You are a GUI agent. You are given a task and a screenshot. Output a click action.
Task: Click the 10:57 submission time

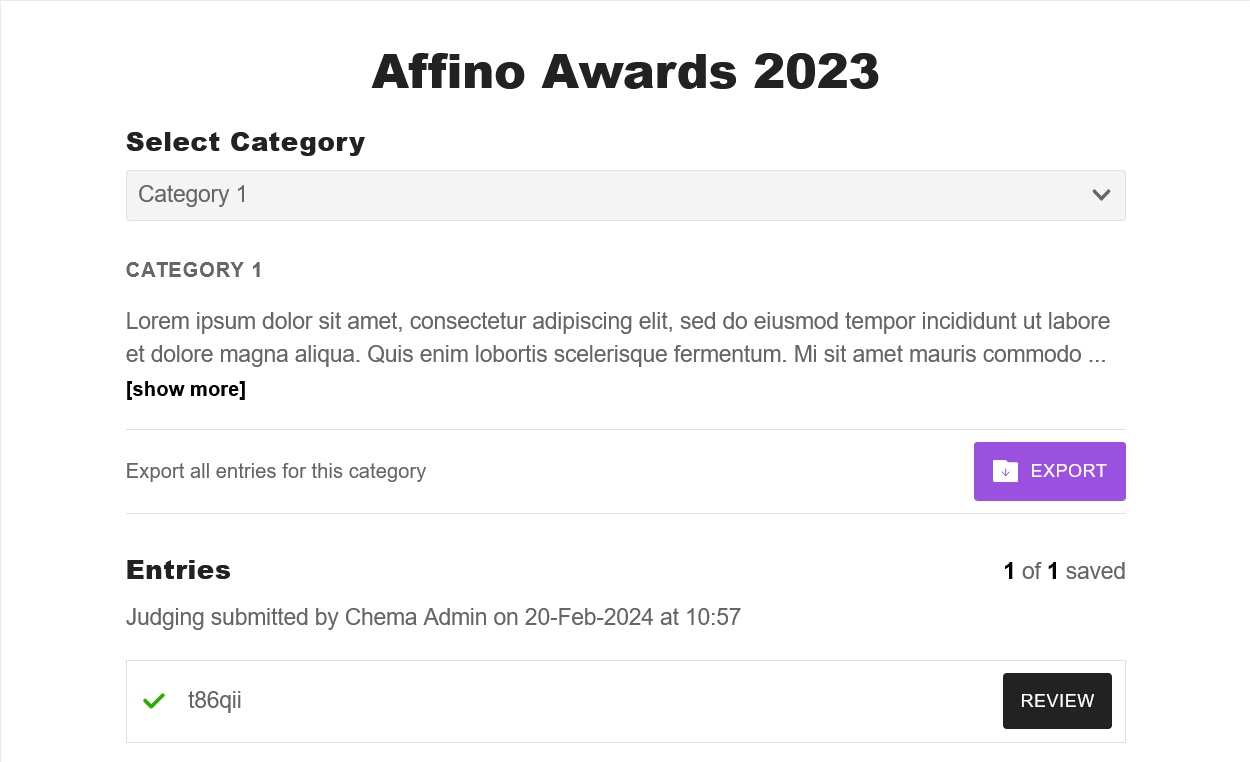(x=713, y=617)
